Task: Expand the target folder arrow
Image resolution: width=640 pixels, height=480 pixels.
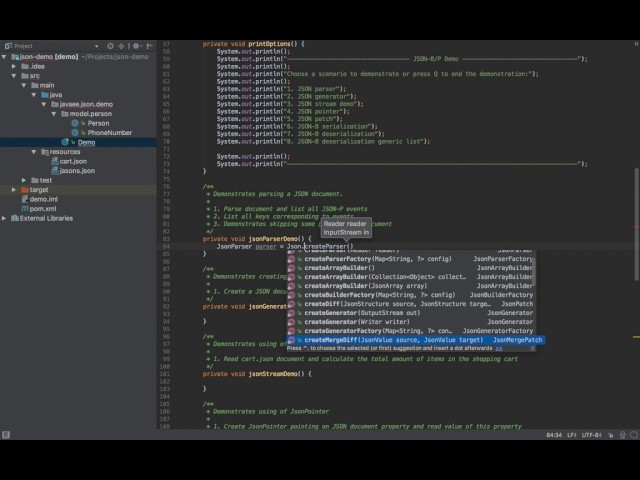Action: click(14, 190)
